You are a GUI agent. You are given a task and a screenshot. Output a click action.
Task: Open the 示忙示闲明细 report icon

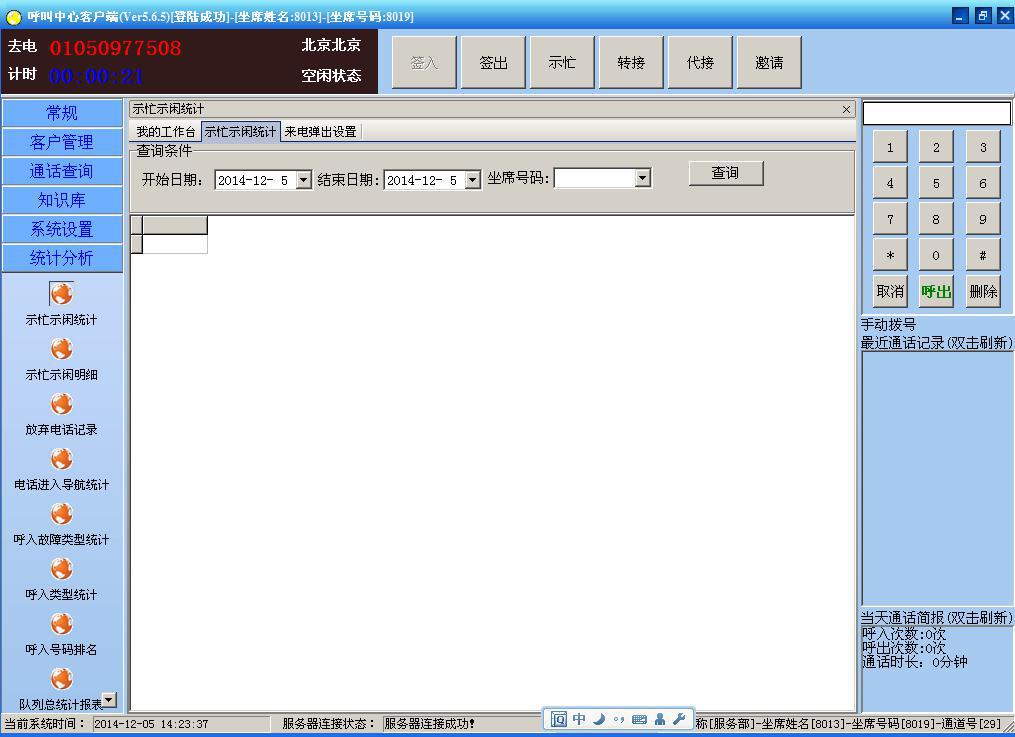pos(62,349)
